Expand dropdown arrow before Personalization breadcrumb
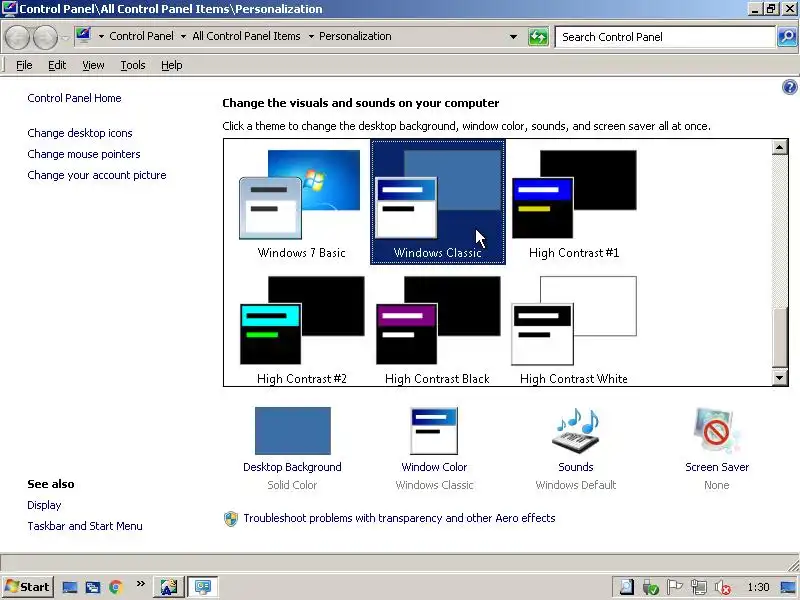 (311, 37)
